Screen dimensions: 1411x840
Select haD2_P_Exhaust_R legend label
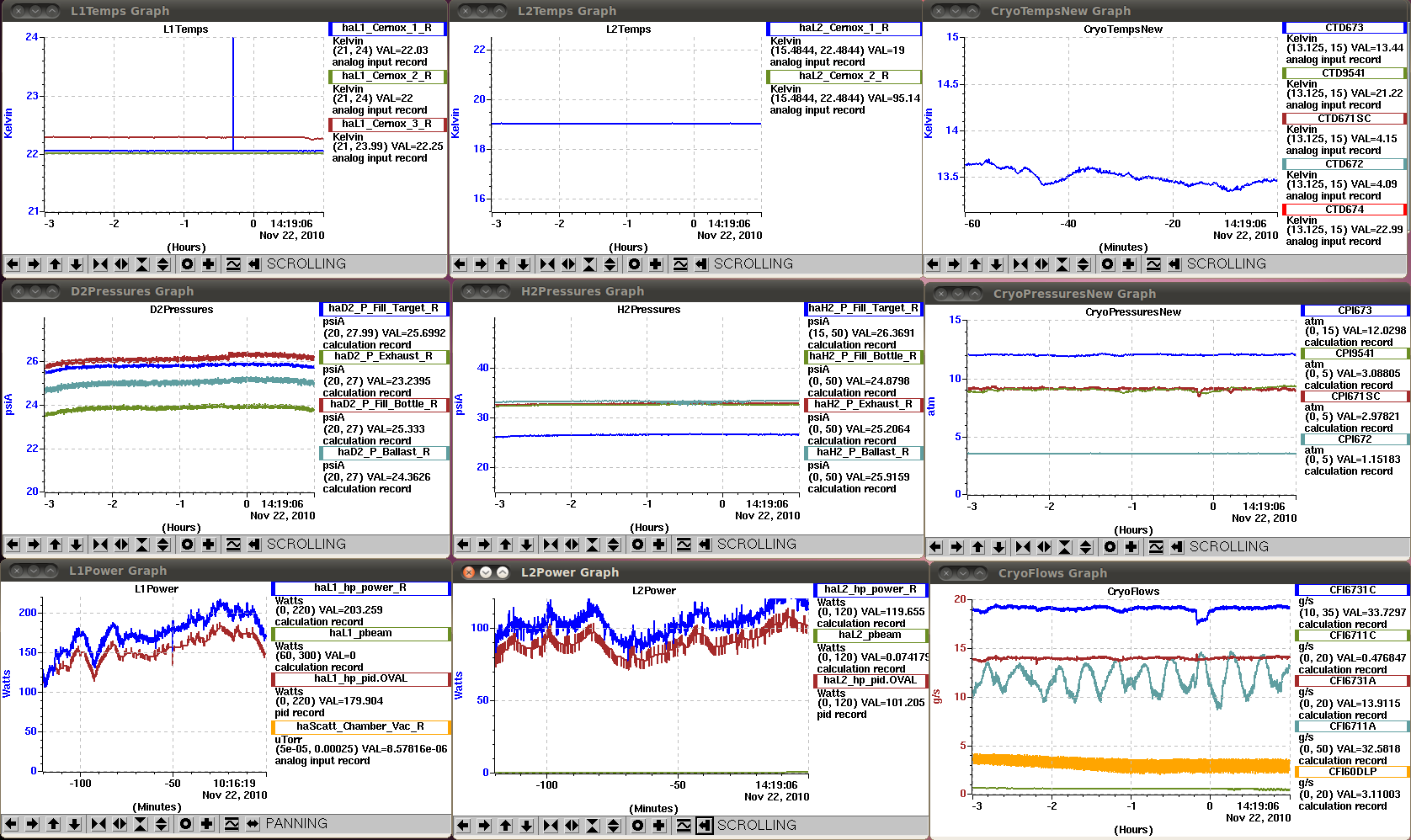point(384,357)
